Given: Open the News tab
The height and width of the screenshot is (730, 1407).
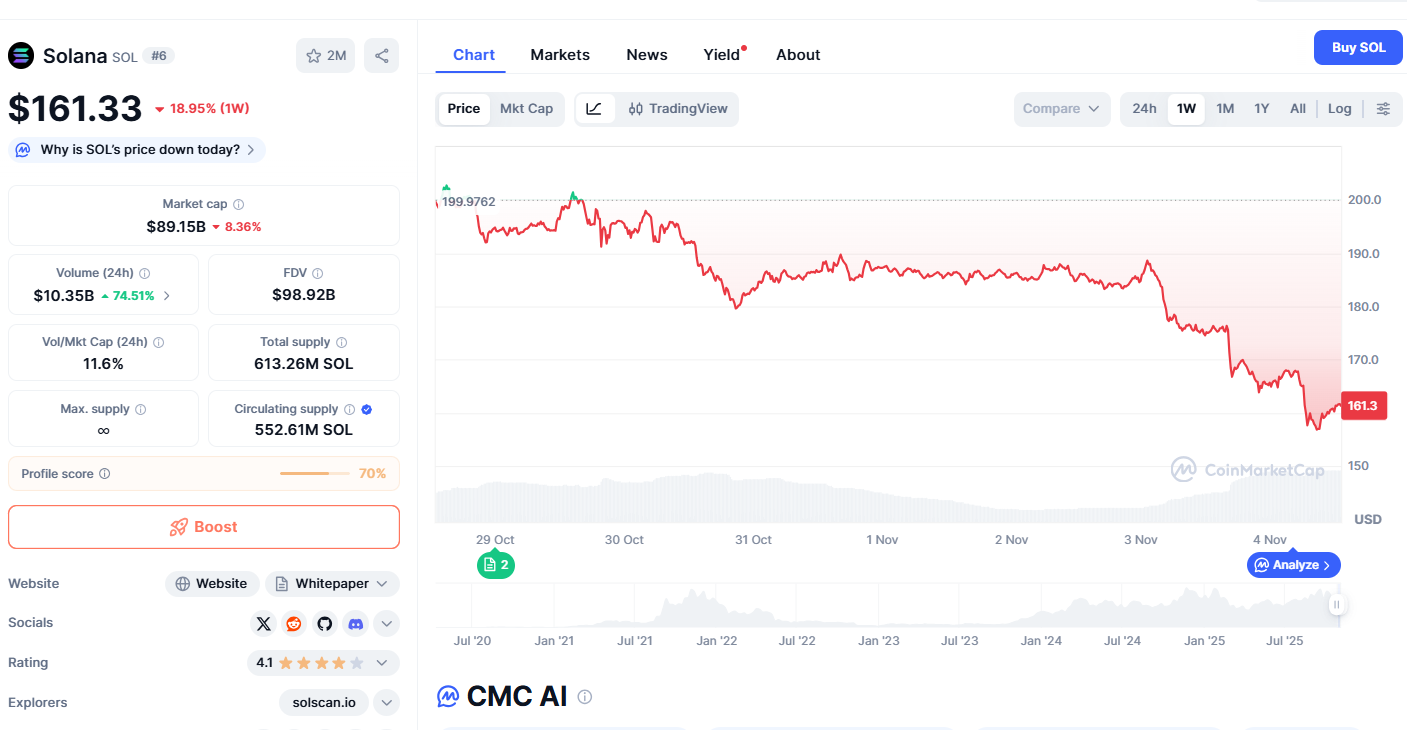Looking at the screenshot, I should 647,55.
